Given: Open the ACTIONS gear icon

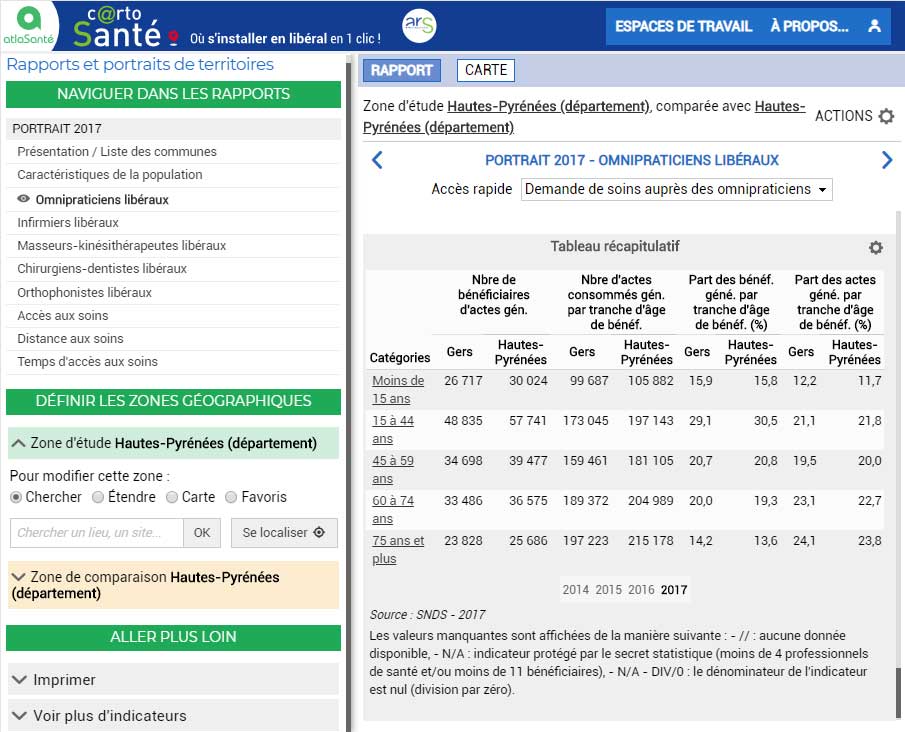Looking at the screenshot, I should tap(886, 116).
